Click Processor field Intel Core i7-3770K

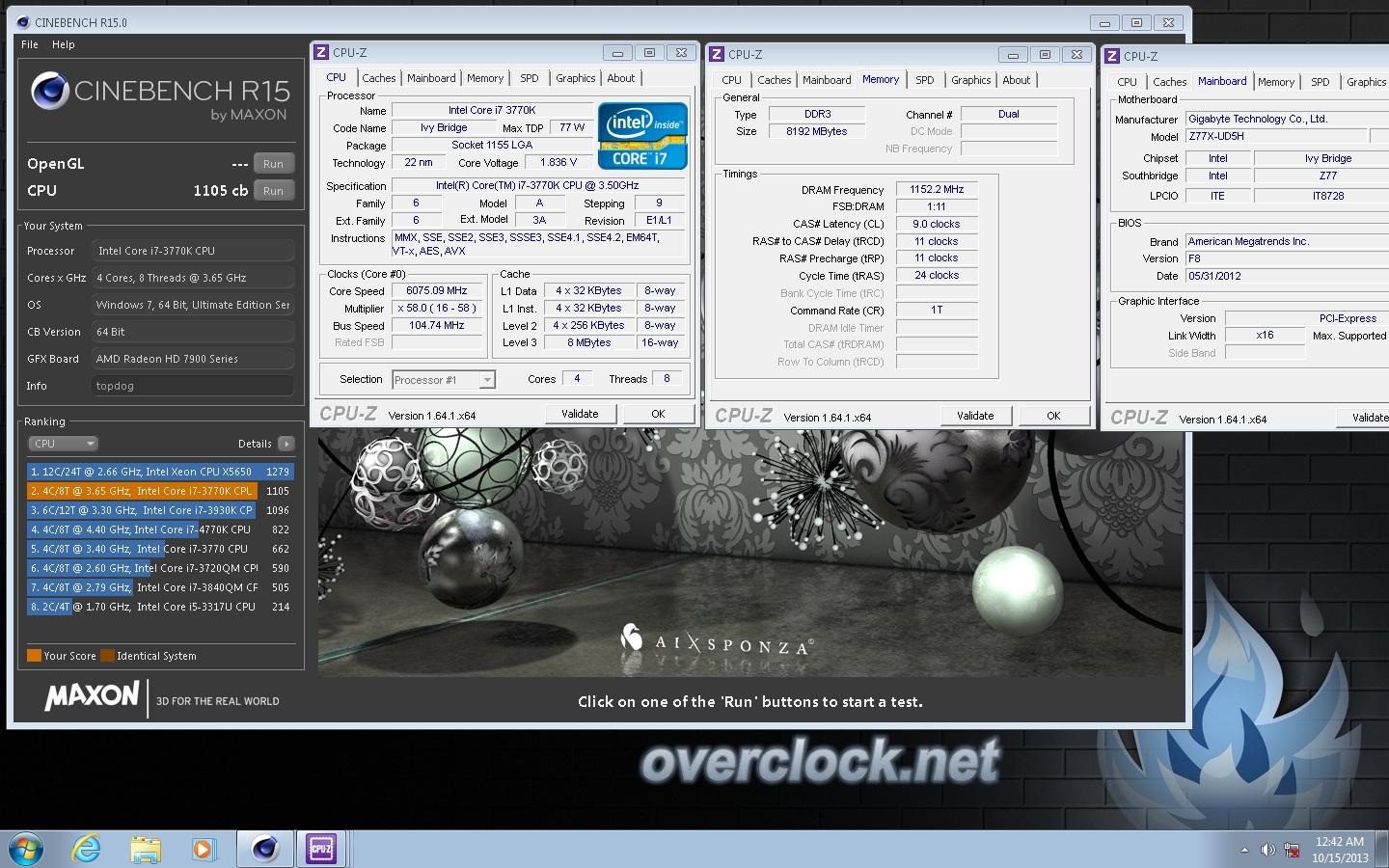193,251
